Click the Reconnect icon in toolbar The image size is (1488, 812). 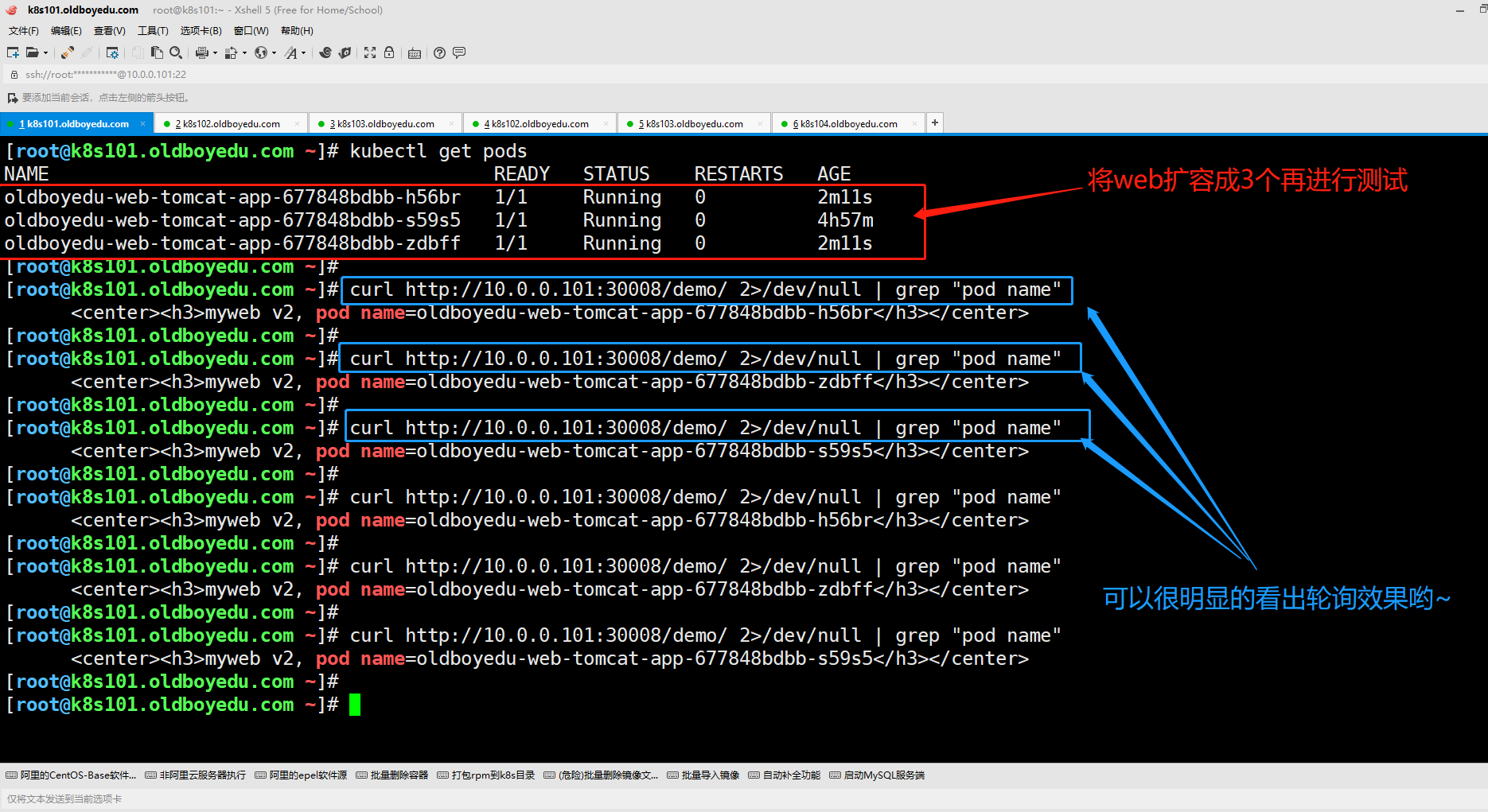(x=68, y=52)
